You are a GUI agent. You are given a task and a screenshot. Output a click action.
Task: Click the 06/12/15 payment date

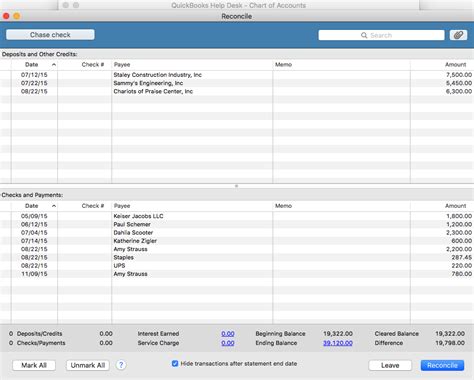[x=34, y=224]
